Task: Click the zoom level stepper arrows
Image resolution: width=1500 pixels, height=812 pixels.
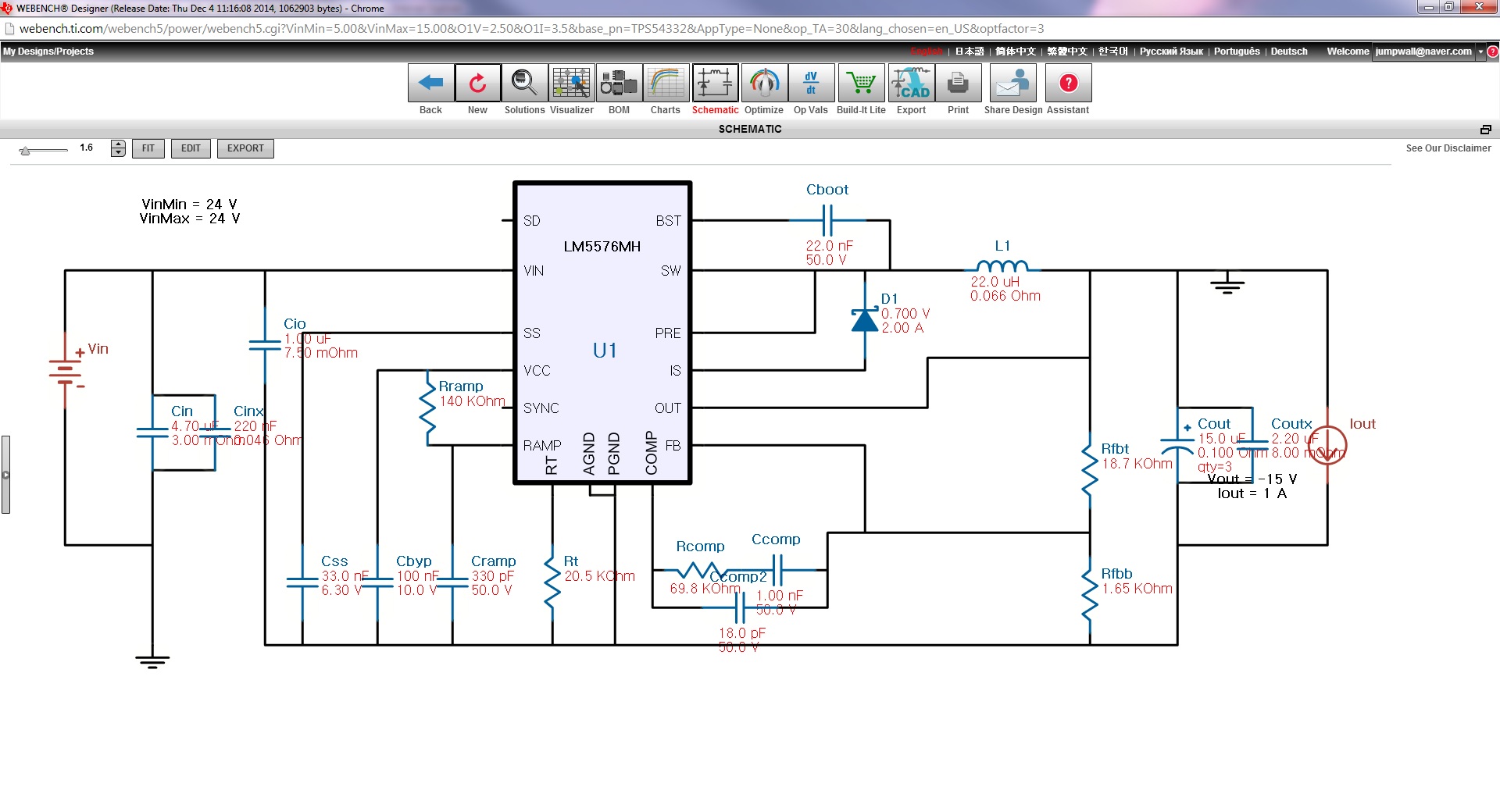Action: (118, 148)
